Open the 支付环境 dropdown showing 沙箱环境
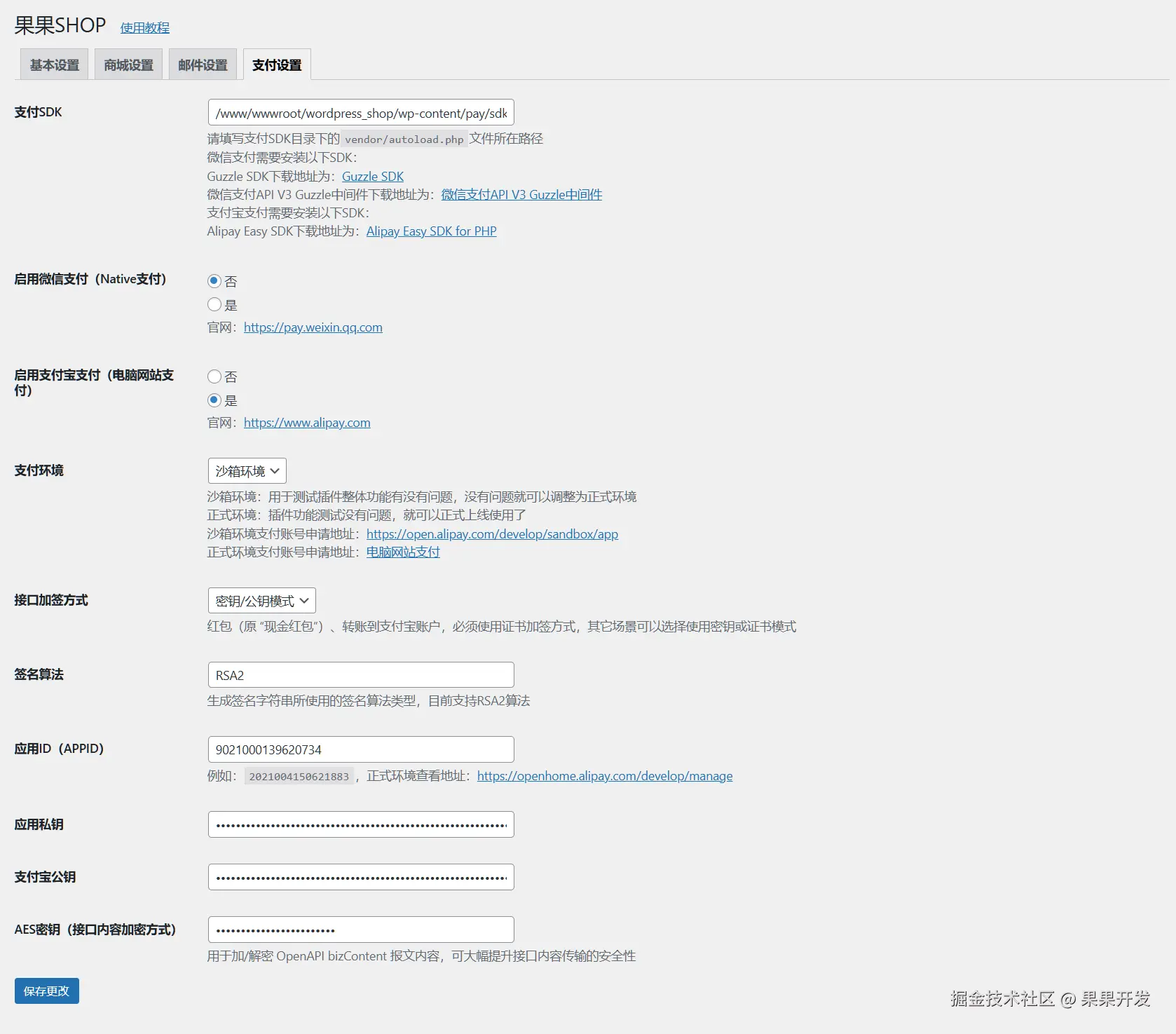 [x=246, y=470]
